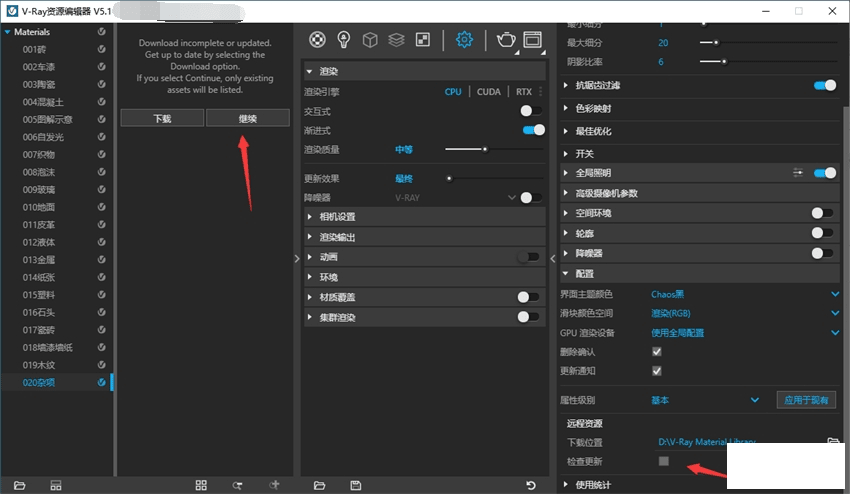The height and width of the screenshot is (494, 850).
Task: Collapse the right advanced panel arrow
Action: point(553,259)
